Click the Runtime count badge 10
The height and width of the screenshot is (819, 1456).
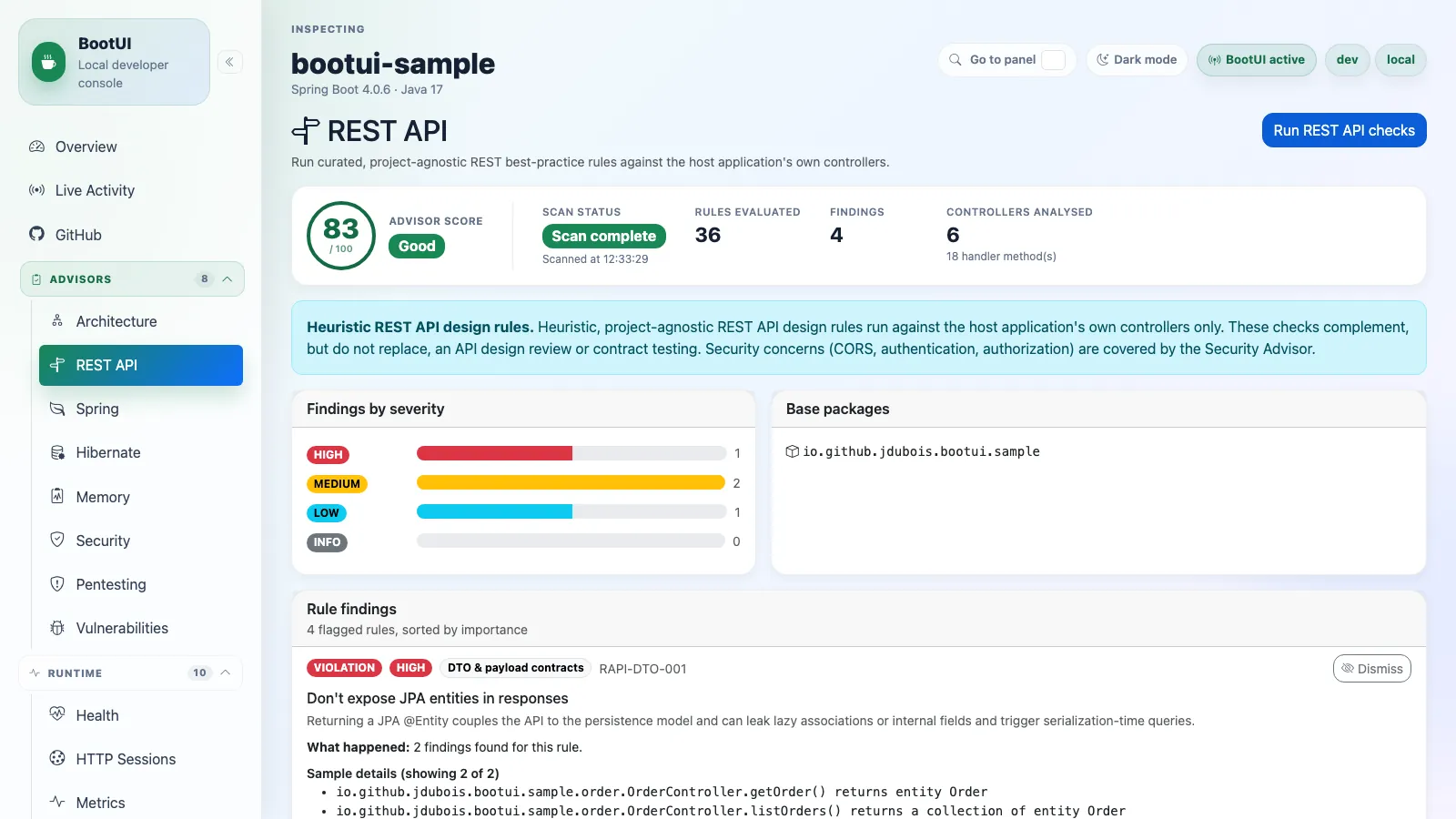pos(200,672)
